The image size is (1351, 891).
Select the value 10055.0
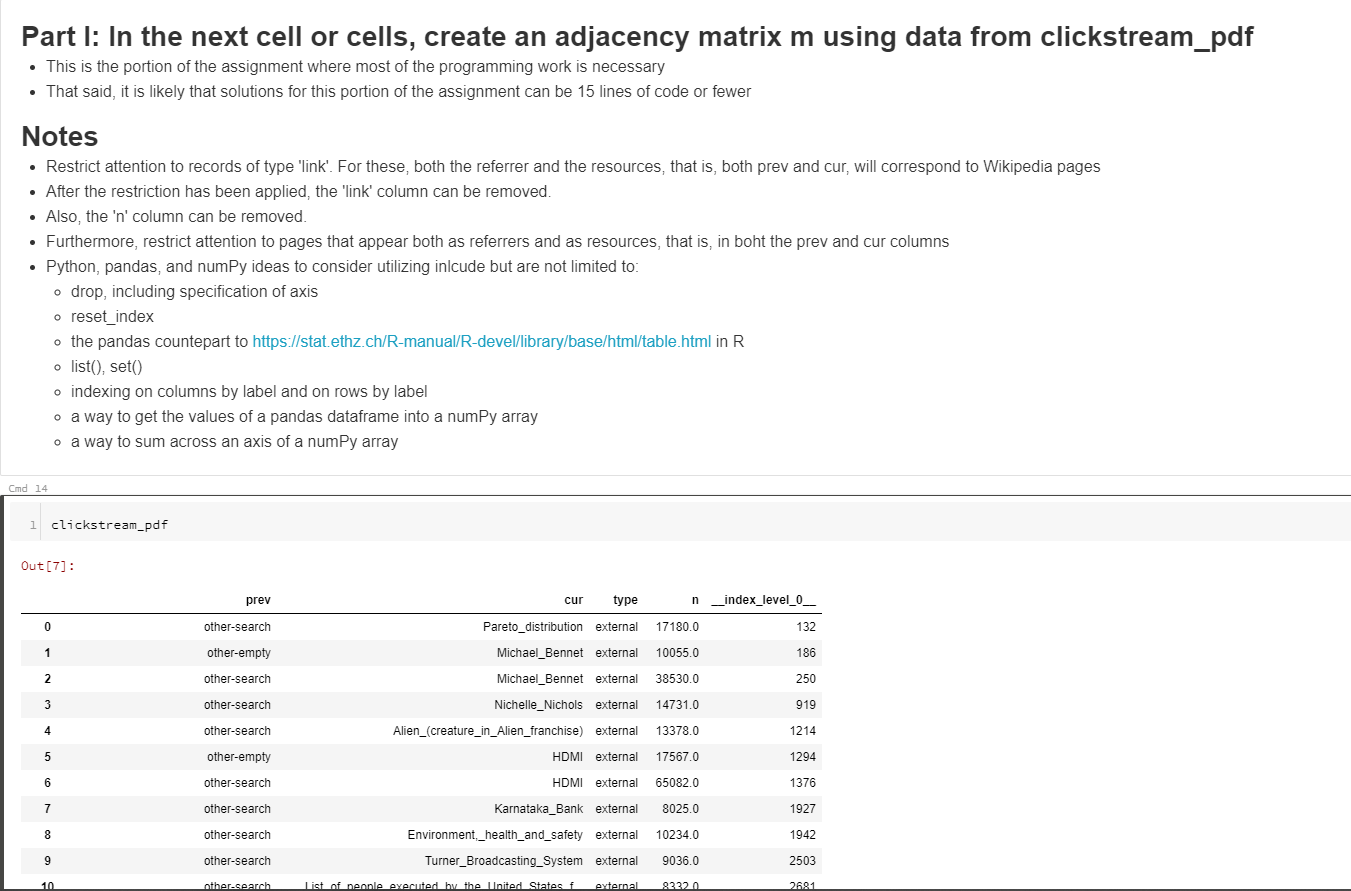[x=678, y=653]
